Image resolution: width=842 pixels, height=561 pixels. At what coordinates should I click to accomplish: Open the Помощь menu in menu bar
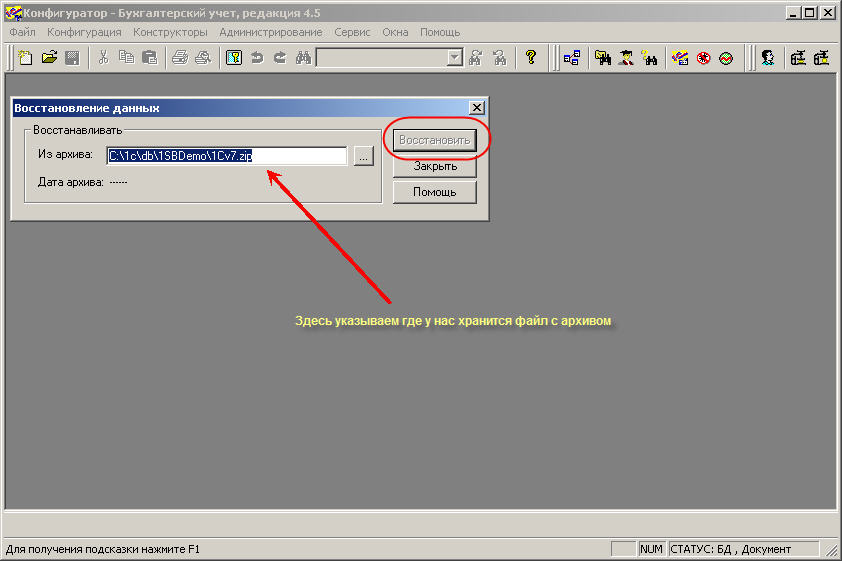point(440,32)
